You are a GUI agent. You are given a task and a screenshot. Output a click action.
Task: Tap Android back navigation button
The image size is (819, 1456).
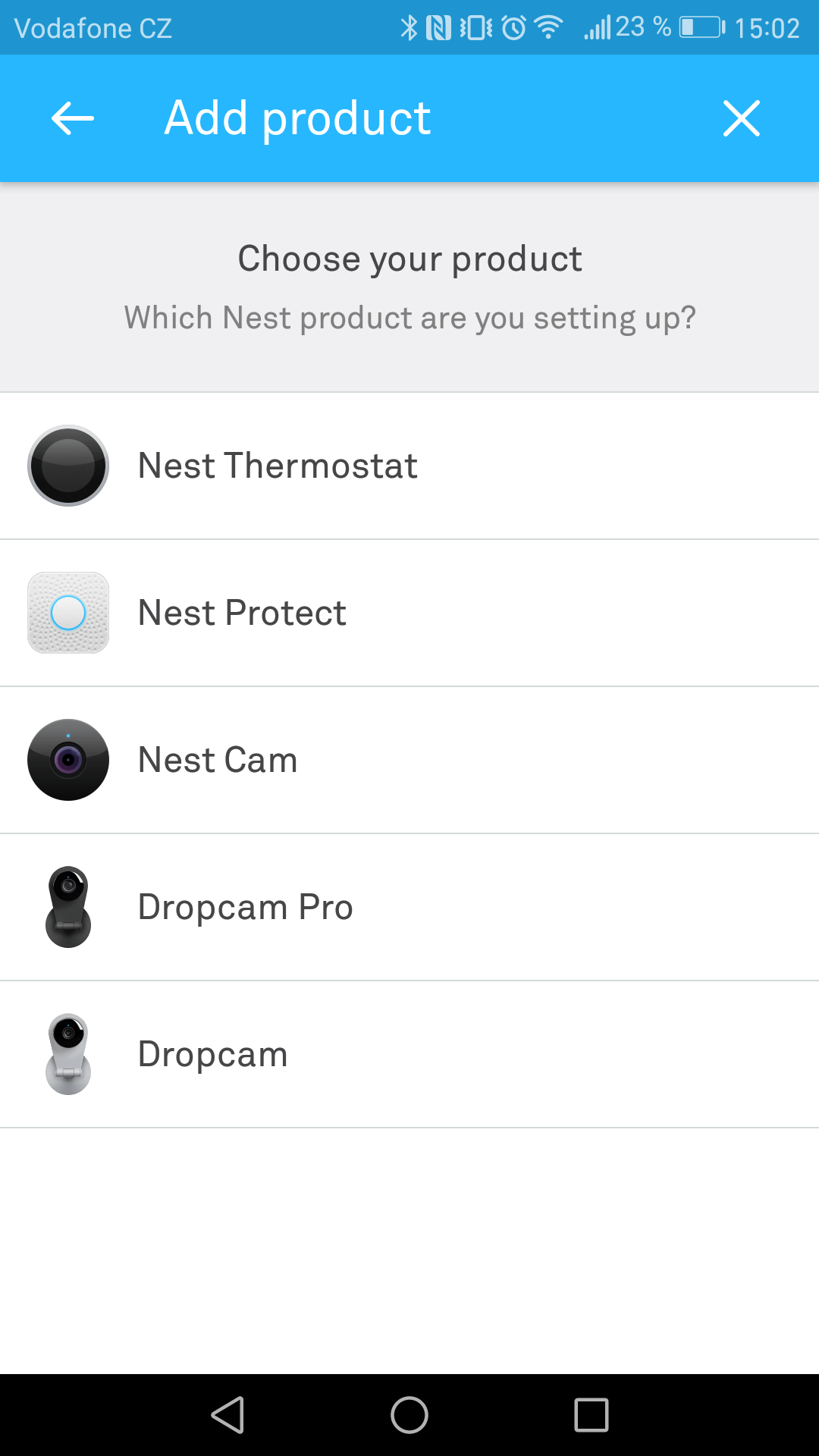tap(227, 1415)
